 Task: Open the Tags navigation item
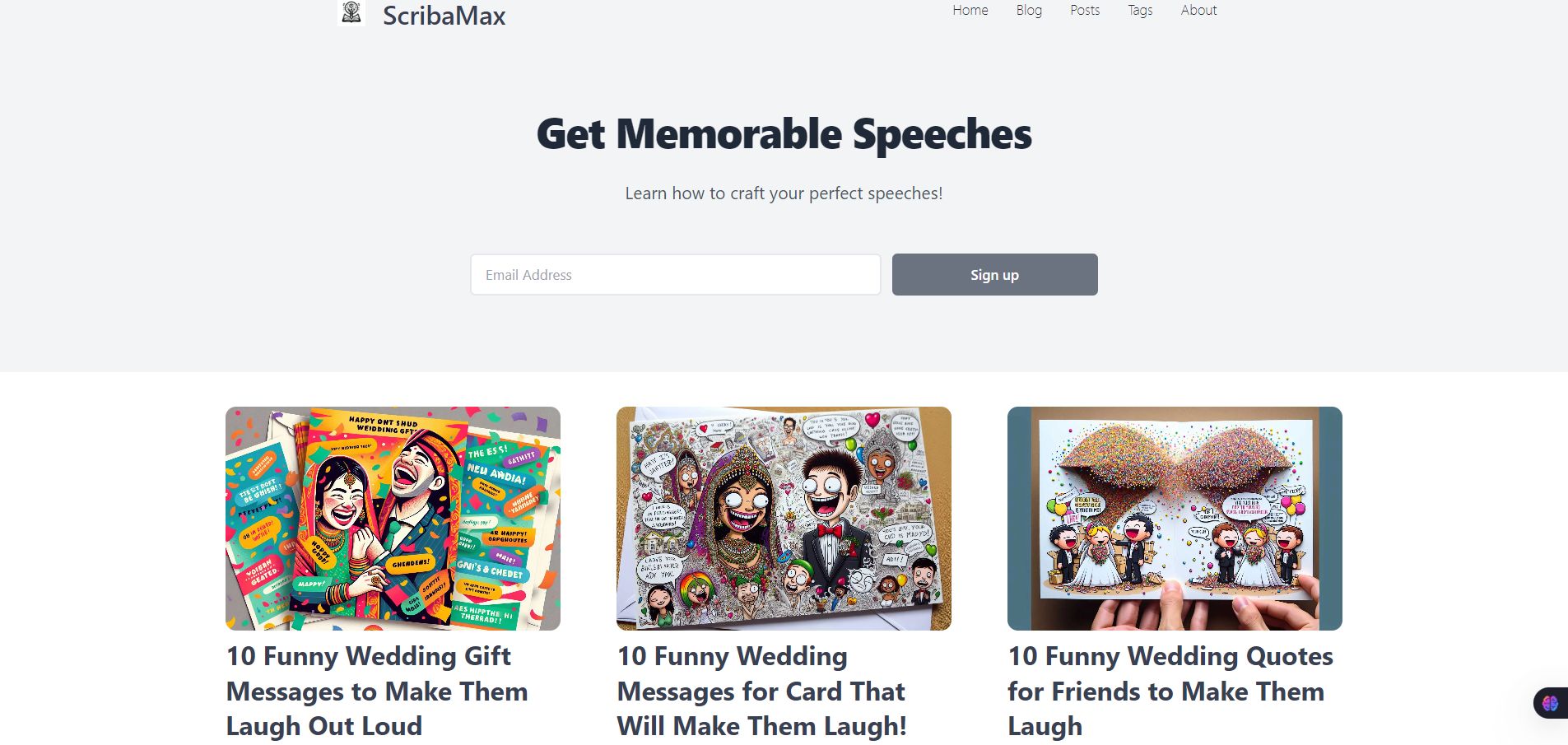[x=1140, y=11]
